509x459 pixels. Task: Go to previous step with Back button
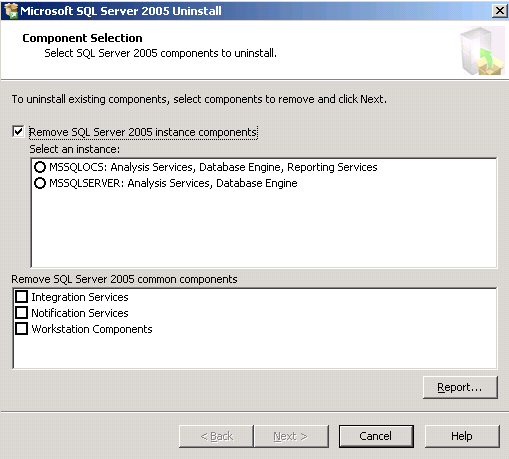pos(216,436)
